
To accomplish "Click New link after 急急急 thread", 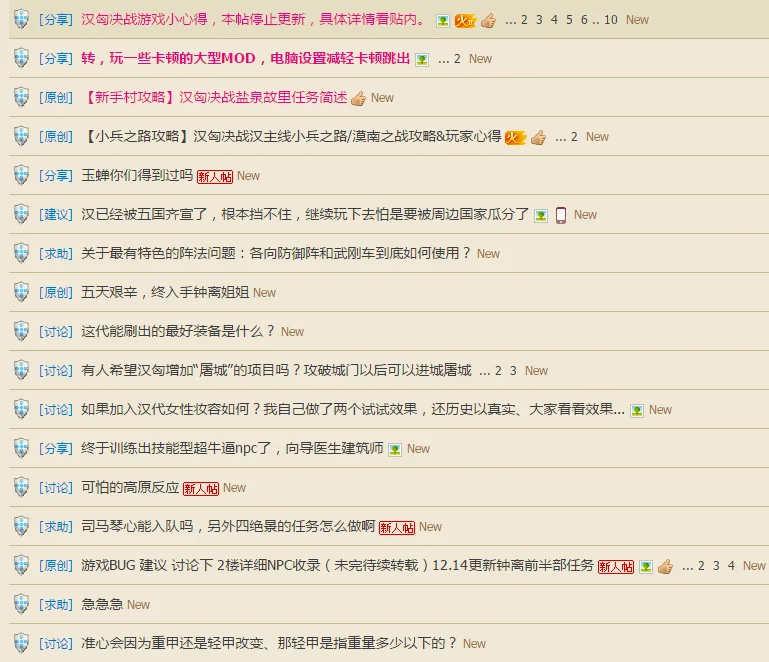I will [x=138, y=605].
